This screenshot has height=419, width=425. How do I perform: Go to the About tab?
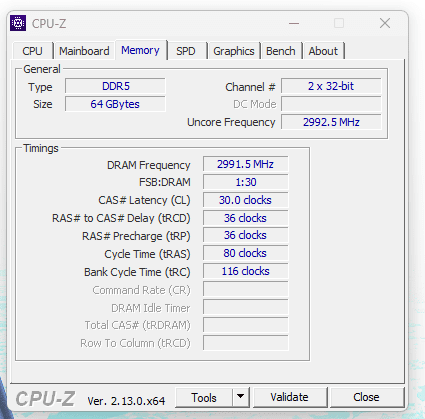click(x=323, y=51)
